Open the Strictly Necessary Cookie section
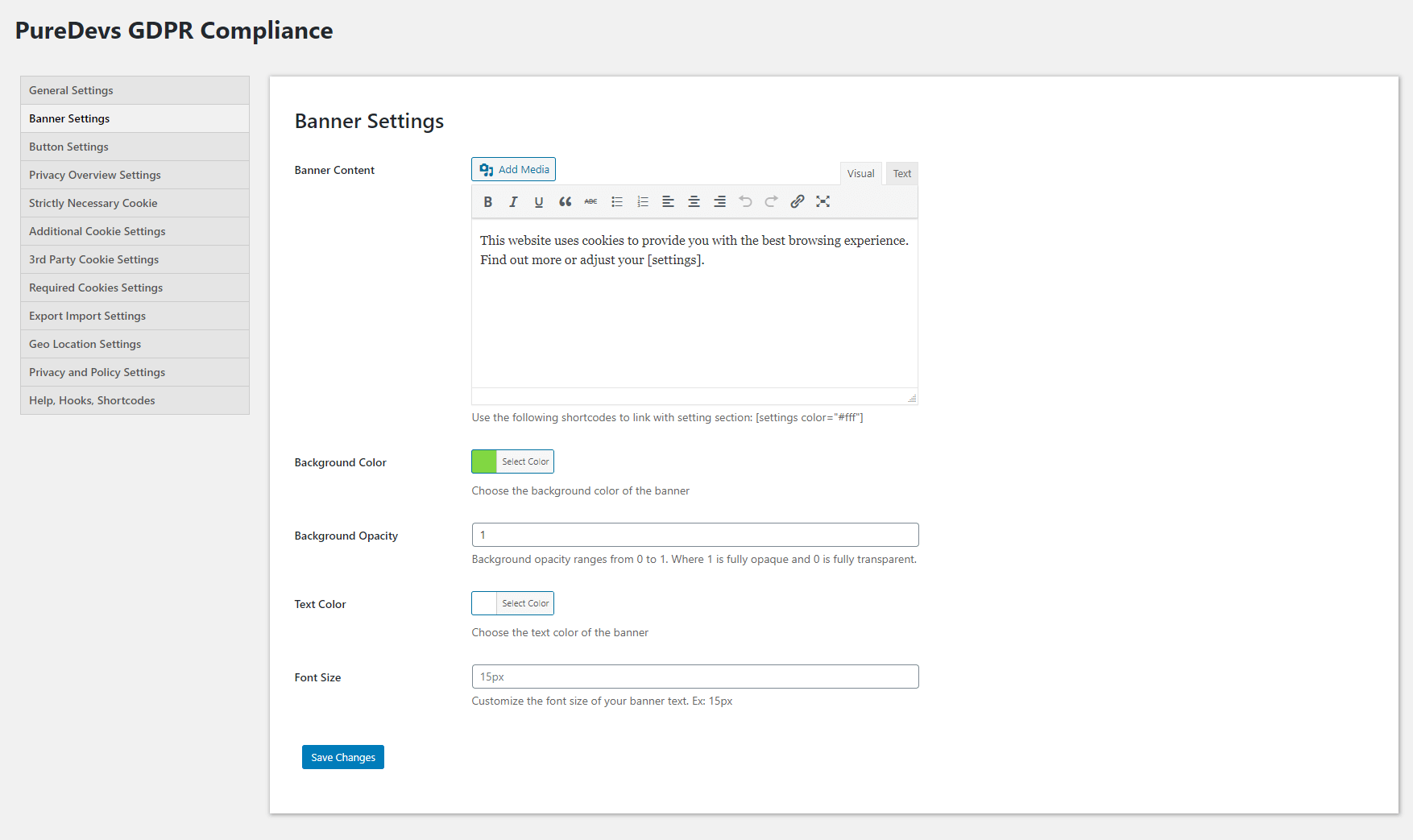This screenshot has height=840, width=1413. tap(93, 203)
